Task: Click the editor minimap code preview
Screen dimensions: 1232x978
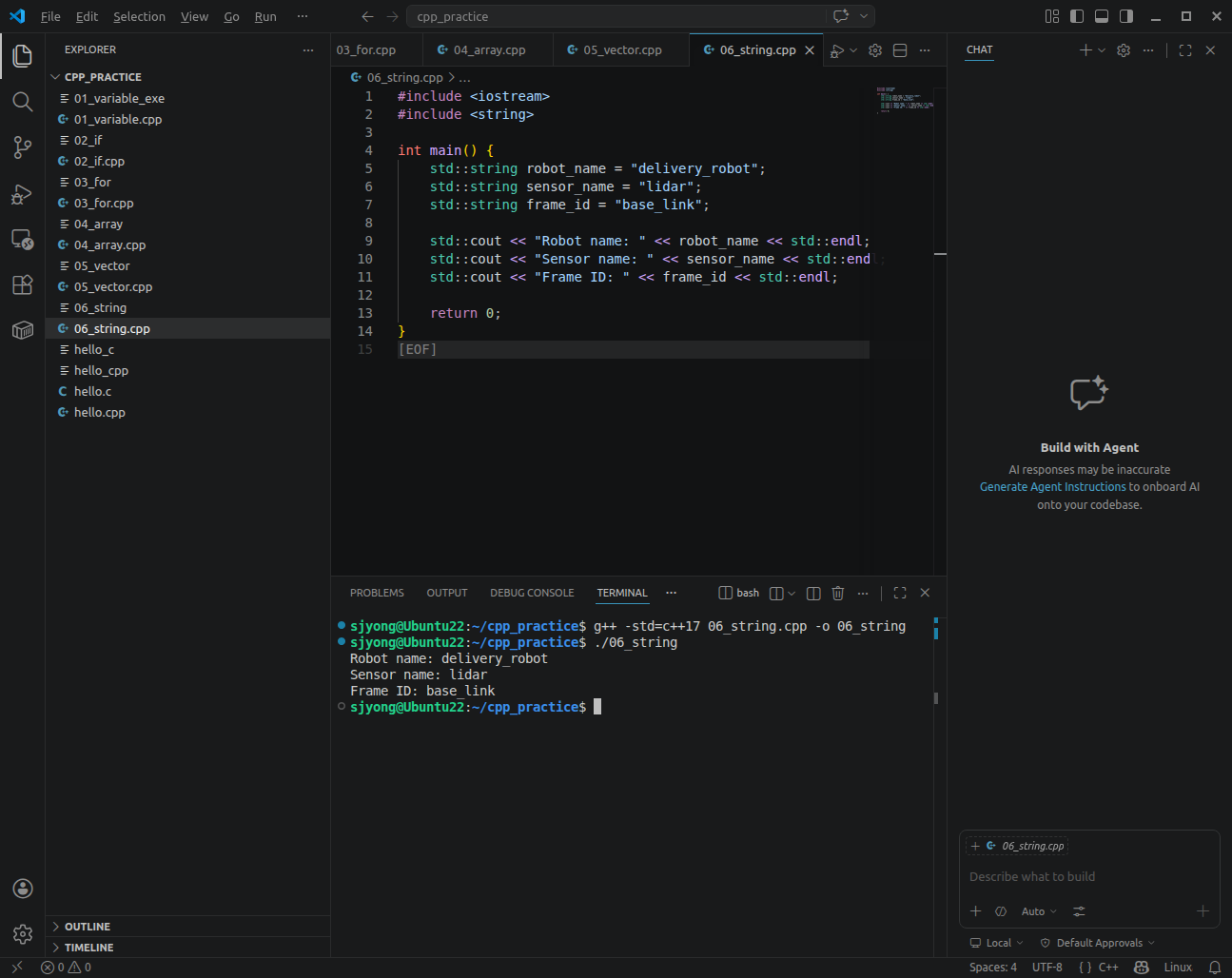Action: pos(906,100)
